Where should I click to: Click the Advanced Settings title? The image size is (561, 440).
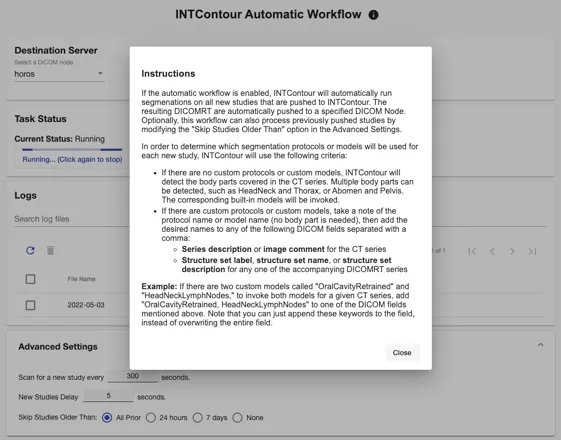tap(58, 347)
